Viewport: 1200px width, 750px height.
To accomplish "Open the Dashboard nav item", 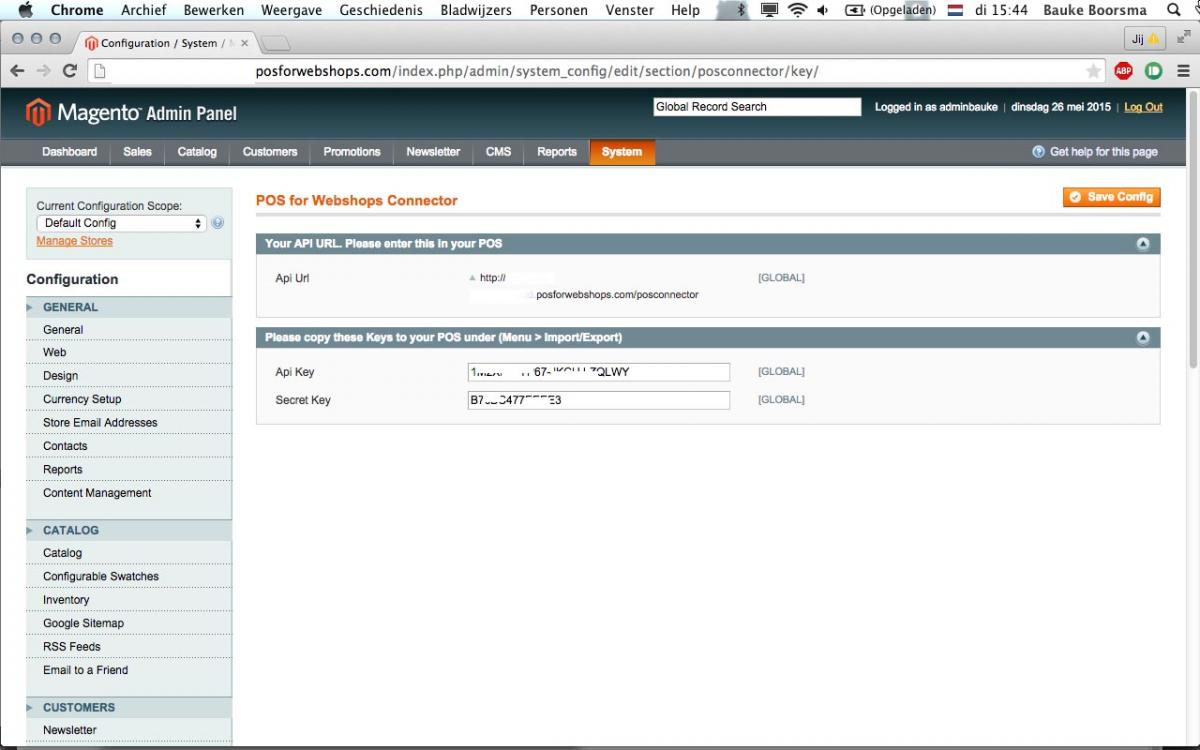I will [x=70, y=152].
